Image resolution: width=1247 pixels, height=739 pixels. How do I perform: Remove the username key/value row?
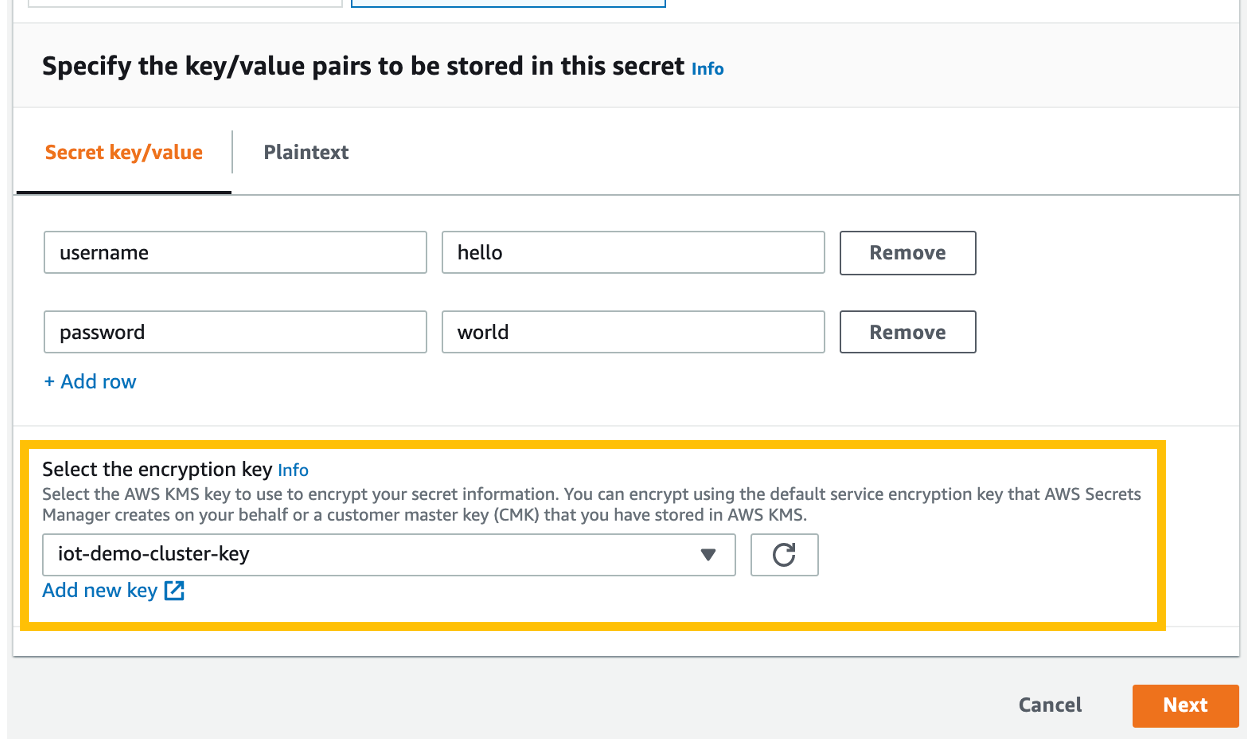point(907,252)
